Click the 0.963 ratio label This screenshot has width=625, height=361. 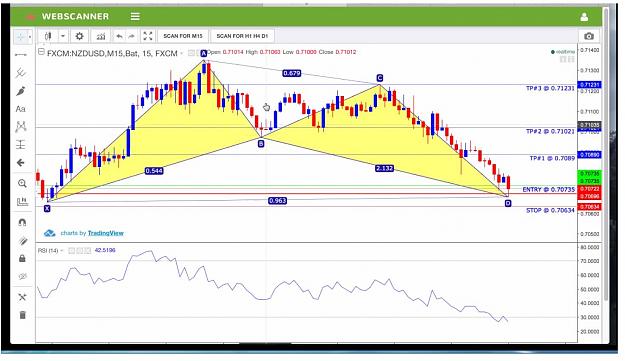click(x=277, y=200)
